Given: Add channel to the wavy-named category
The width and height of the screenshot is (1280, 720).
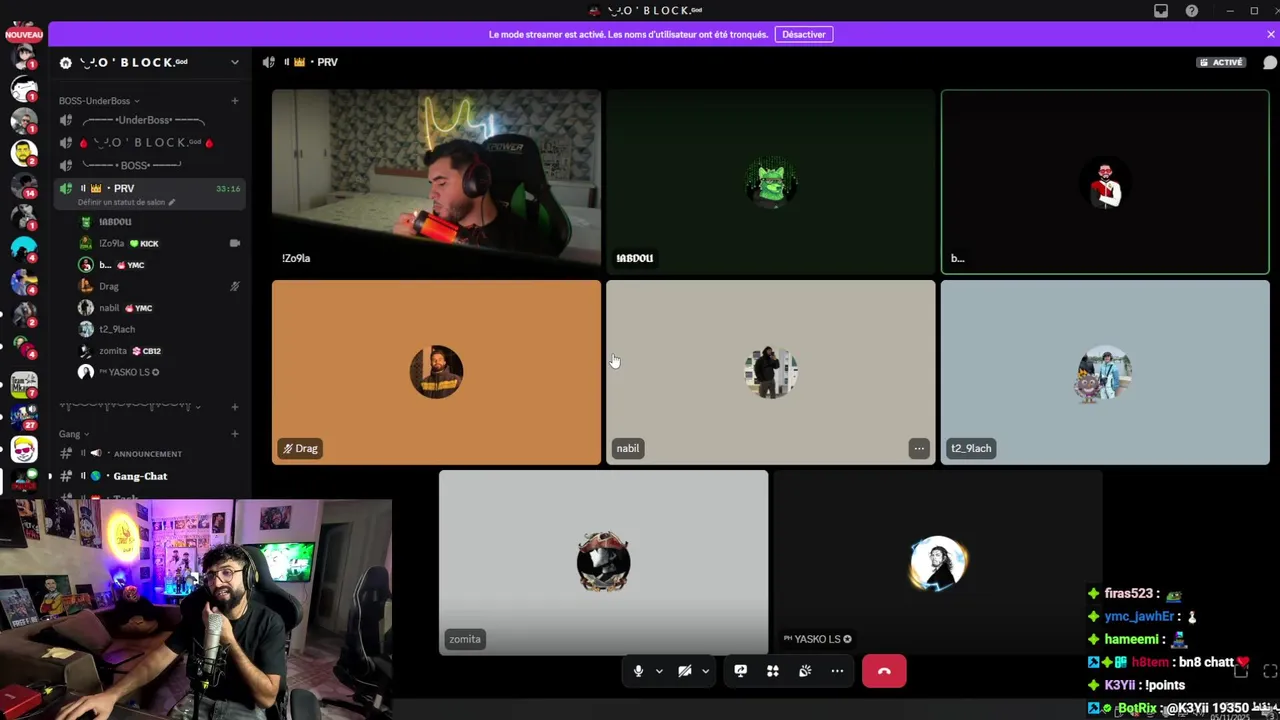Looking at the screenshot, I should pyautogui.click(x=235, y=407).
